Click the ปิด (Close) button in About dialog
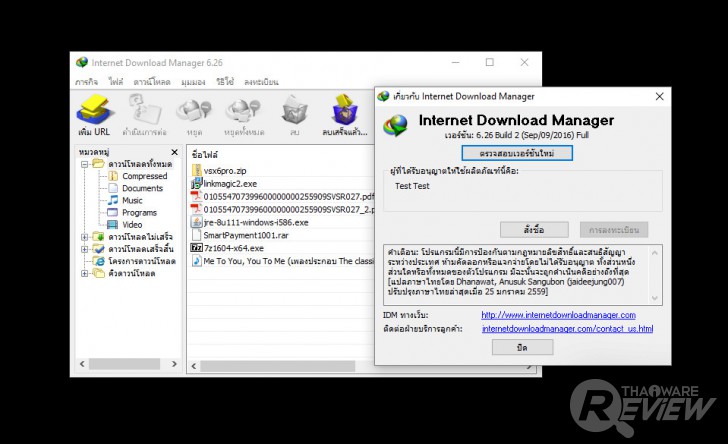This screenshot has width=728, height=444. pos(522,347)
